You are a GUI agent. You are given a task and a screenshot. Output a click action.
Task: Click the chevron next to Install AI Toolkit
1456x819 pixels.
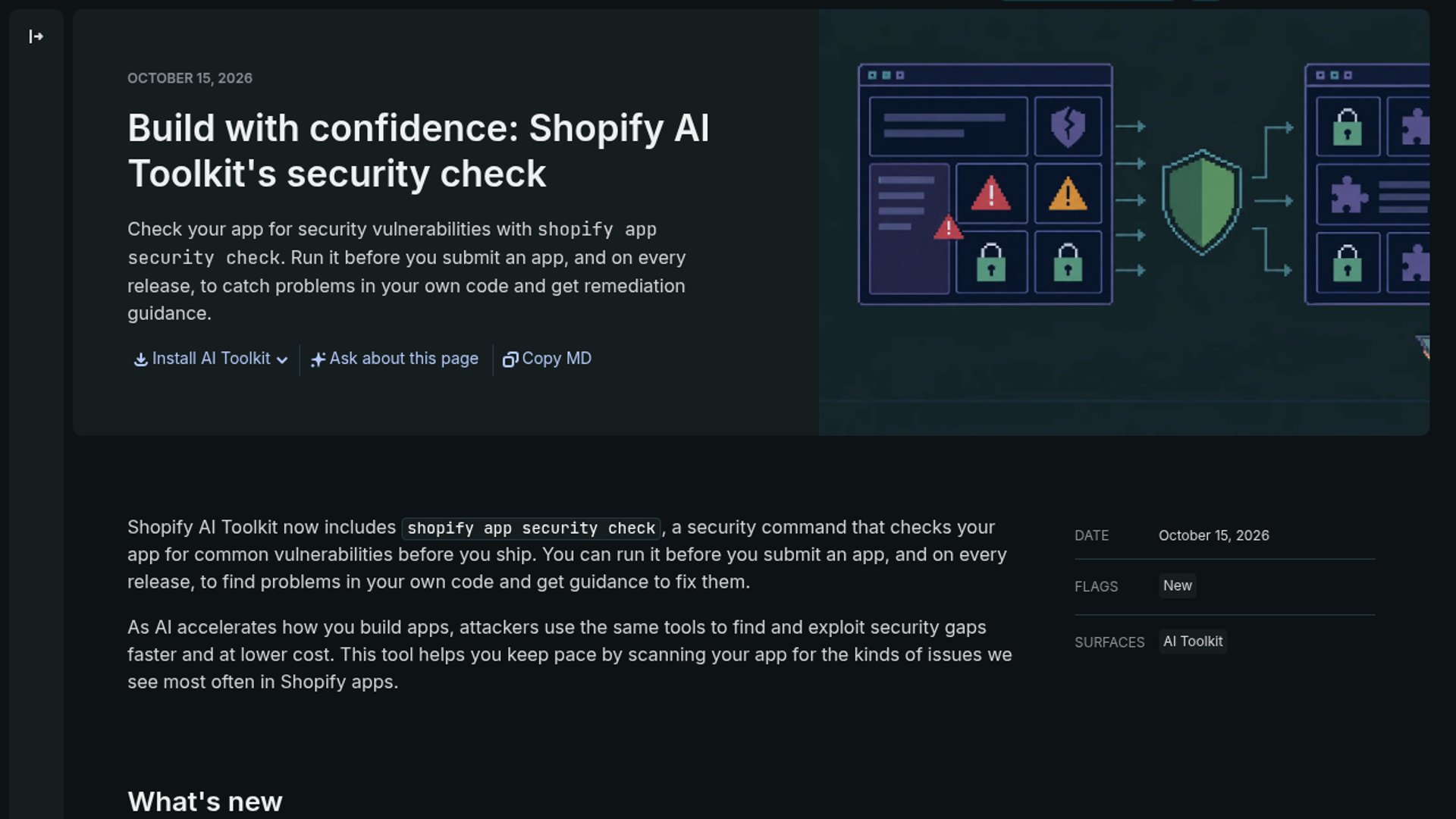282,360
